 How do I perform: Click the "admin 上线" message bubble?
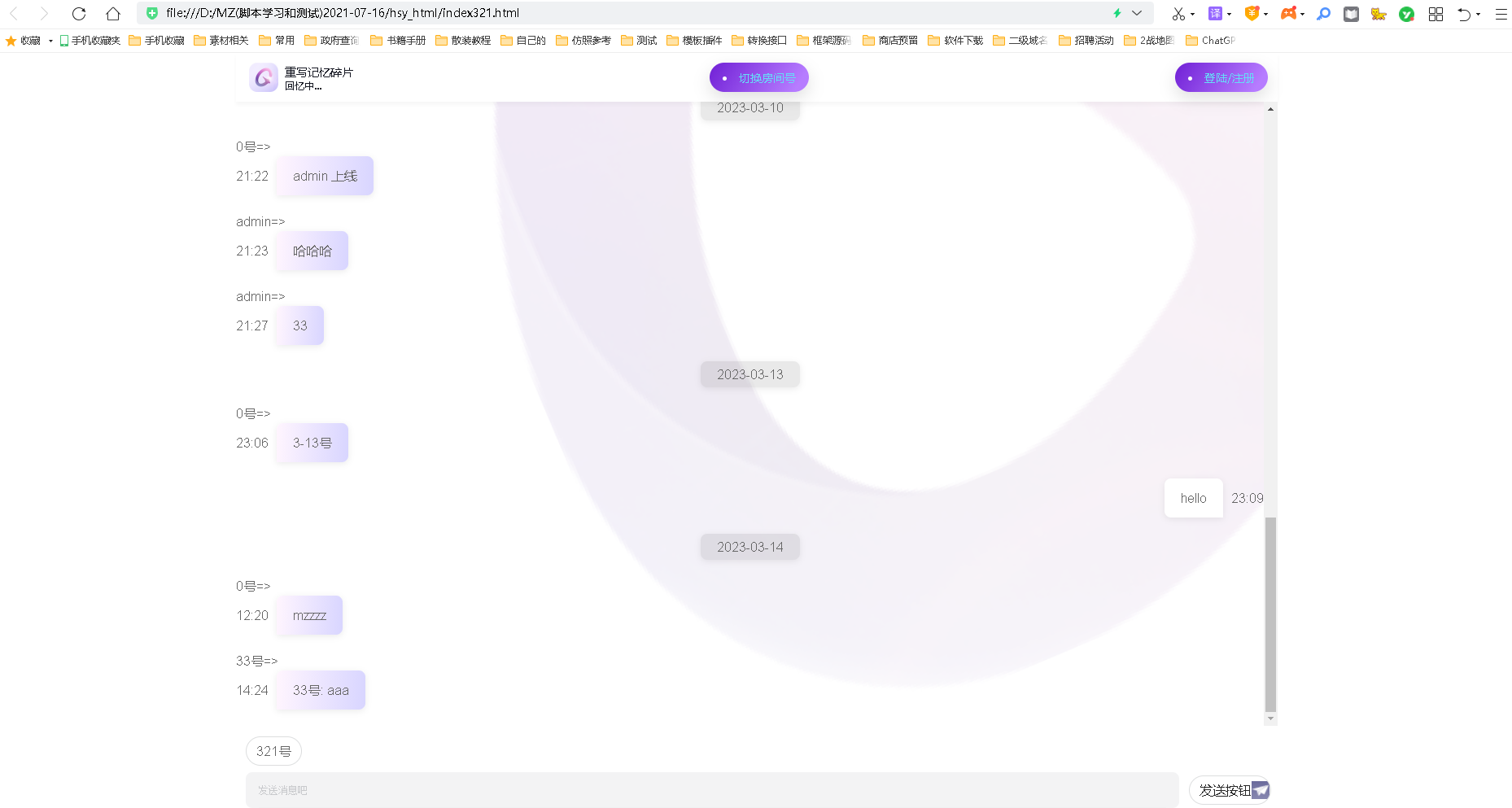325,176
